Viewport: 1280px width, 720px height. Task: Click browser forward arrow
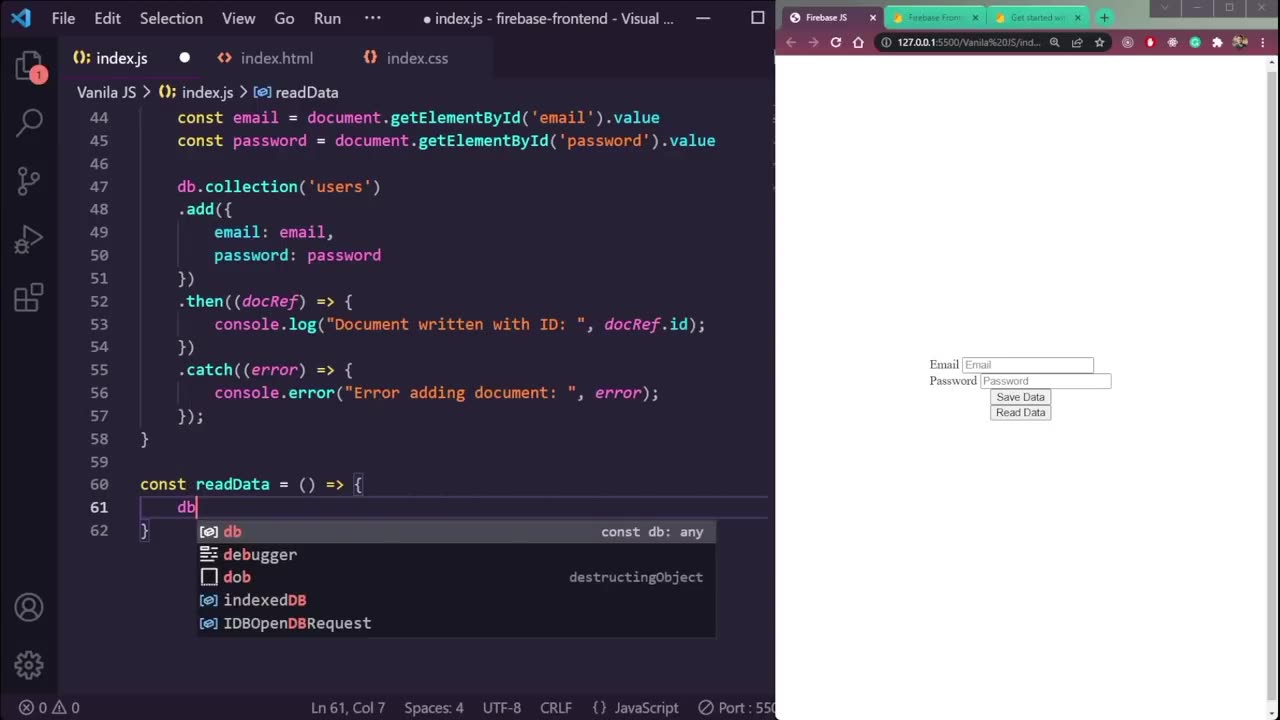(813, 42)
